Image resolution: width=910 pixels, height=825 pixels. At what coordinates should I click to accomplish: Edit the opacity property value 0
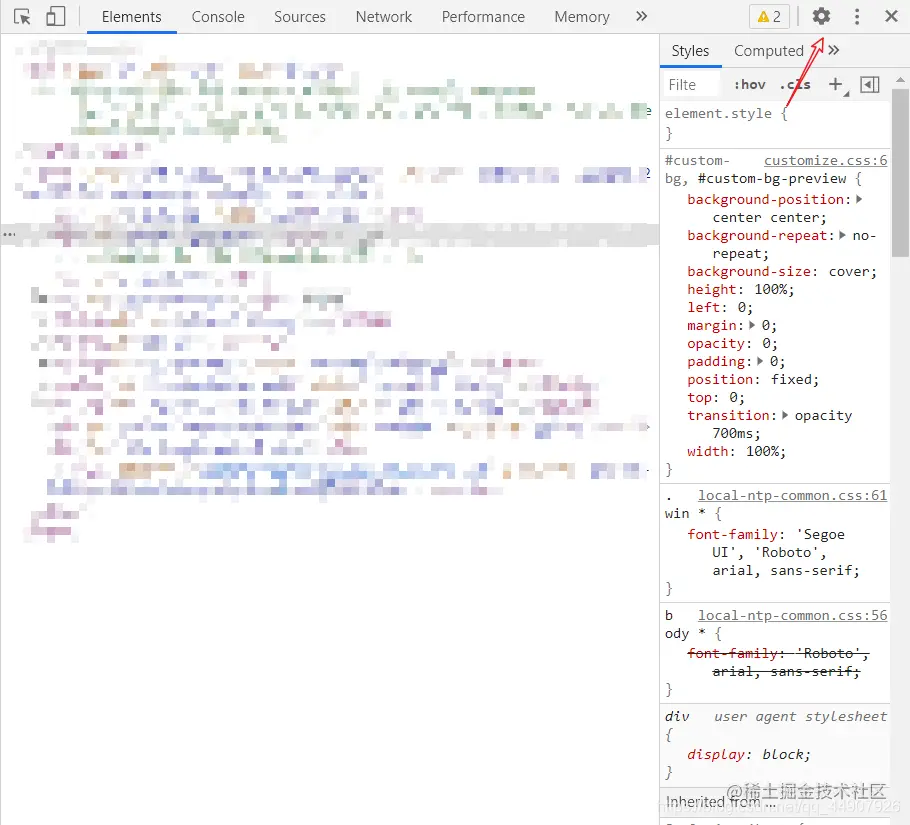(766, 343)
